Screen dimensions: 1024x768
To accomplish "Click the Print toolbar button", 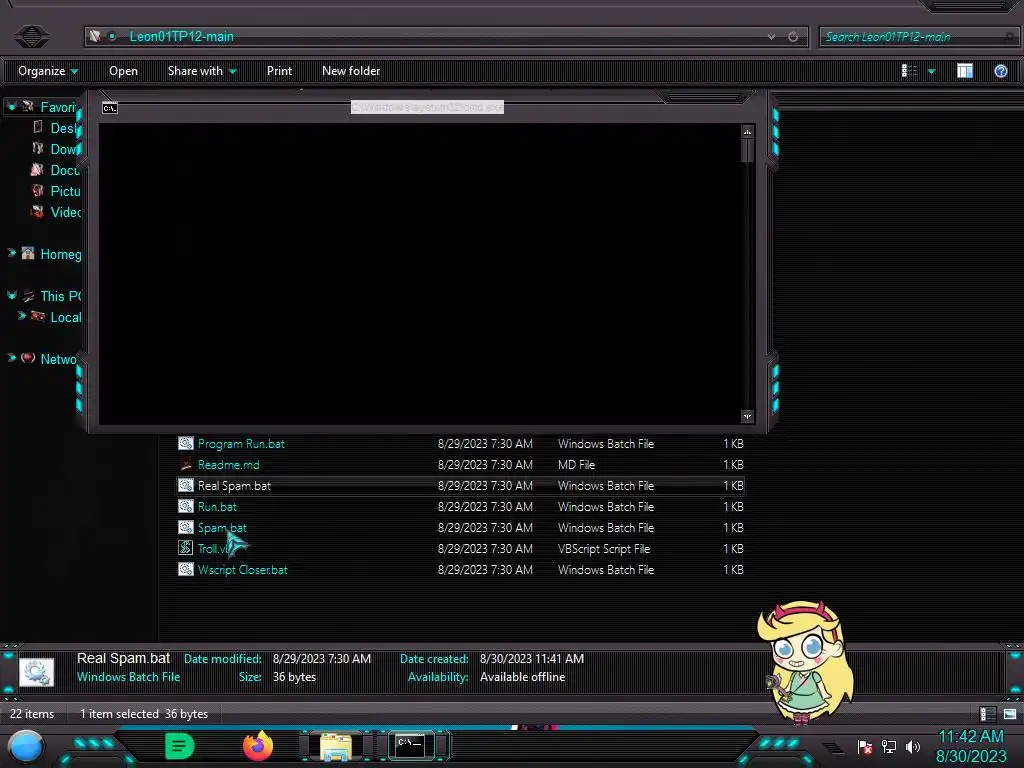I will pos(280,71).
